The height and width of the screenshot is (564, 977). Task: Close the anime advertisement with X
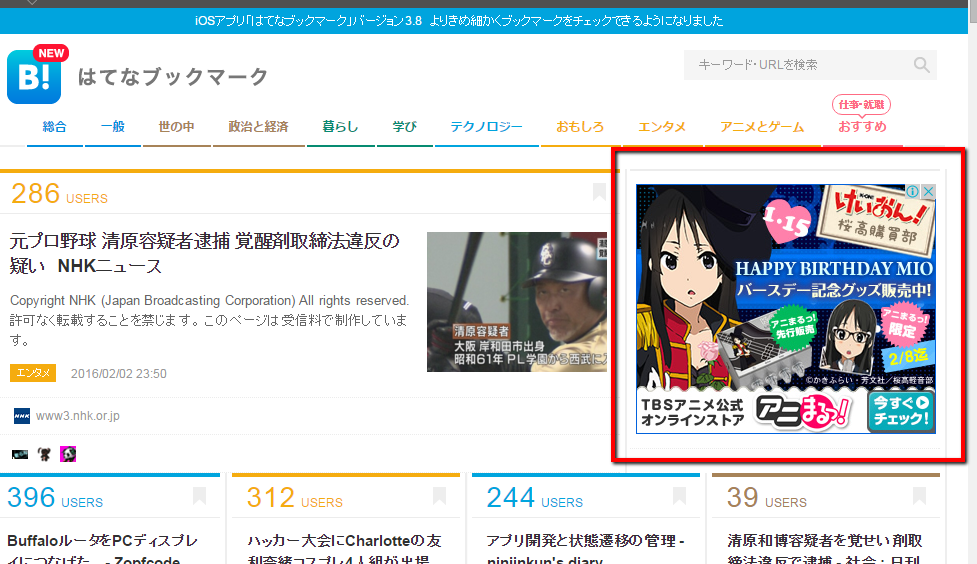pos(928,191)
